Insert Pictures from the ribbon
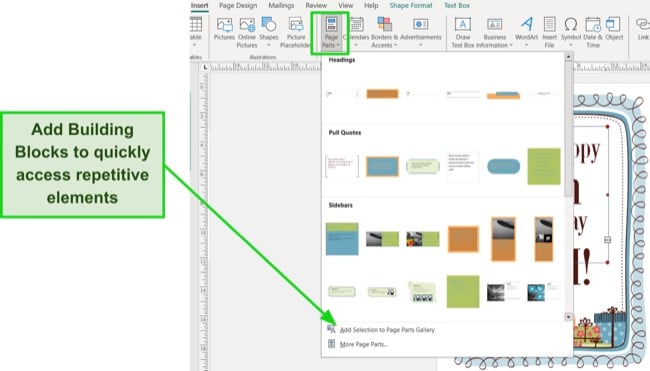The image size is (650, 371). pos(224,29)
